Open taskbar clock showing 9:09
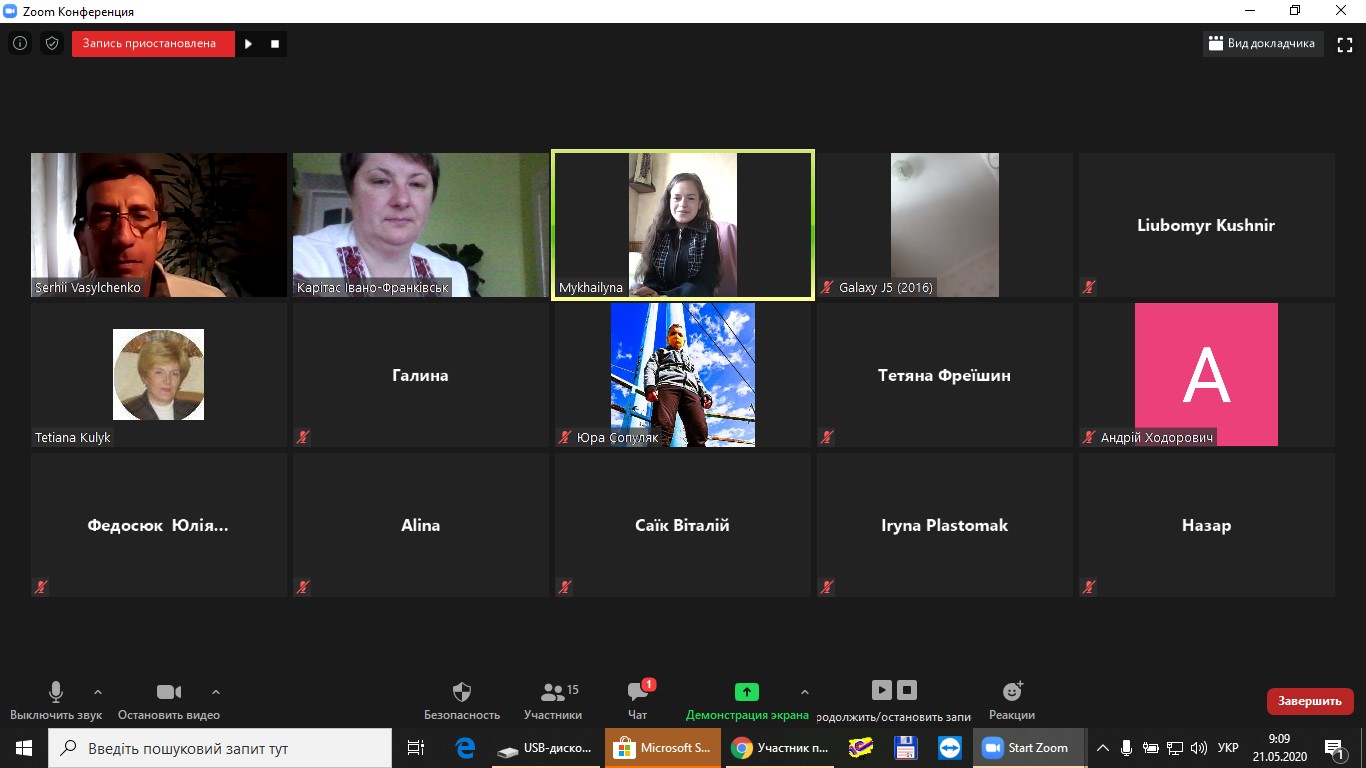This screenshot has width=1366, height=768. (x=1280, y=748)
